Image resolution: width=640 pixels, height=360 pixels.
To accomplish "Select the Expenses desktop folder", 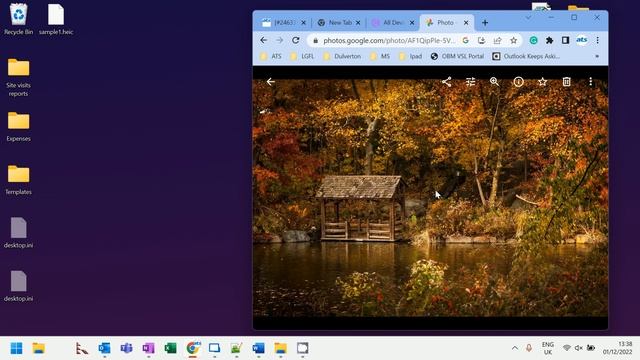I will coord(18,127).
